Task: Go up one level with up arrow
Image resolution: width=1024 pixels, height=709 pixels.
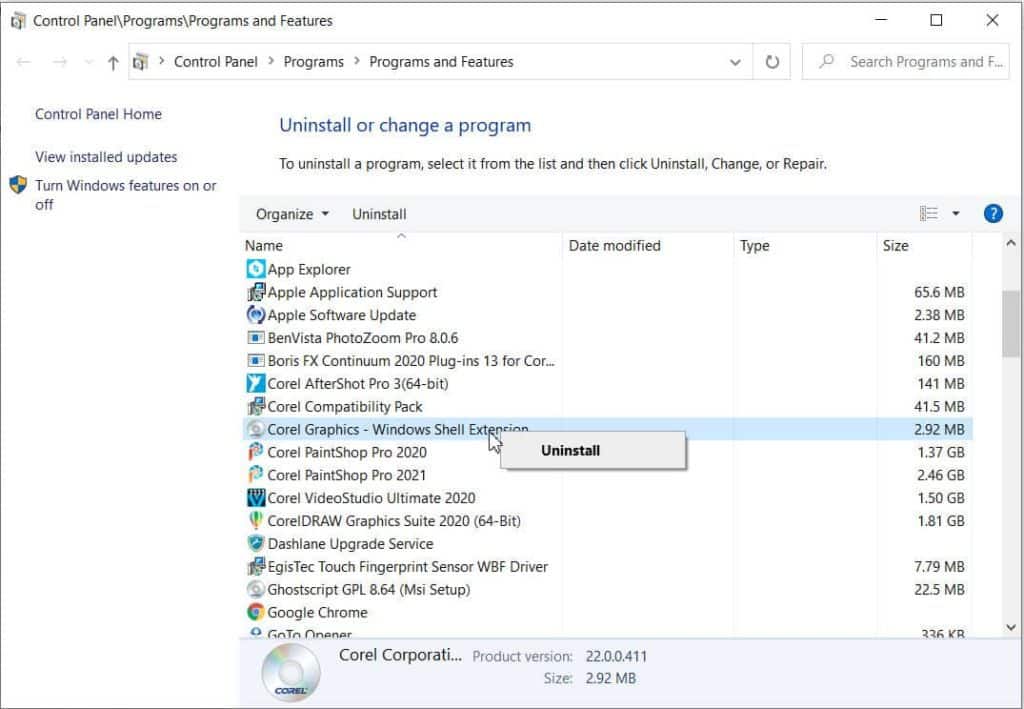Action: (x=112, y=62)
